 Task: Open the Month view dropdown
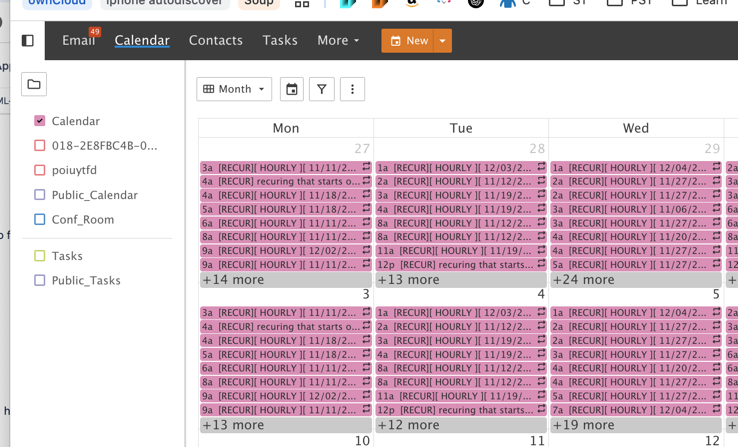[234, 89]
